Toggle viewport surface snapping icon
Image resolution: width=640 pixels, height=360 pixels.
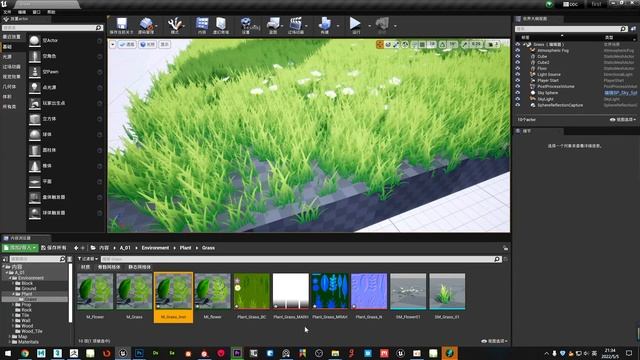[414, 44]
